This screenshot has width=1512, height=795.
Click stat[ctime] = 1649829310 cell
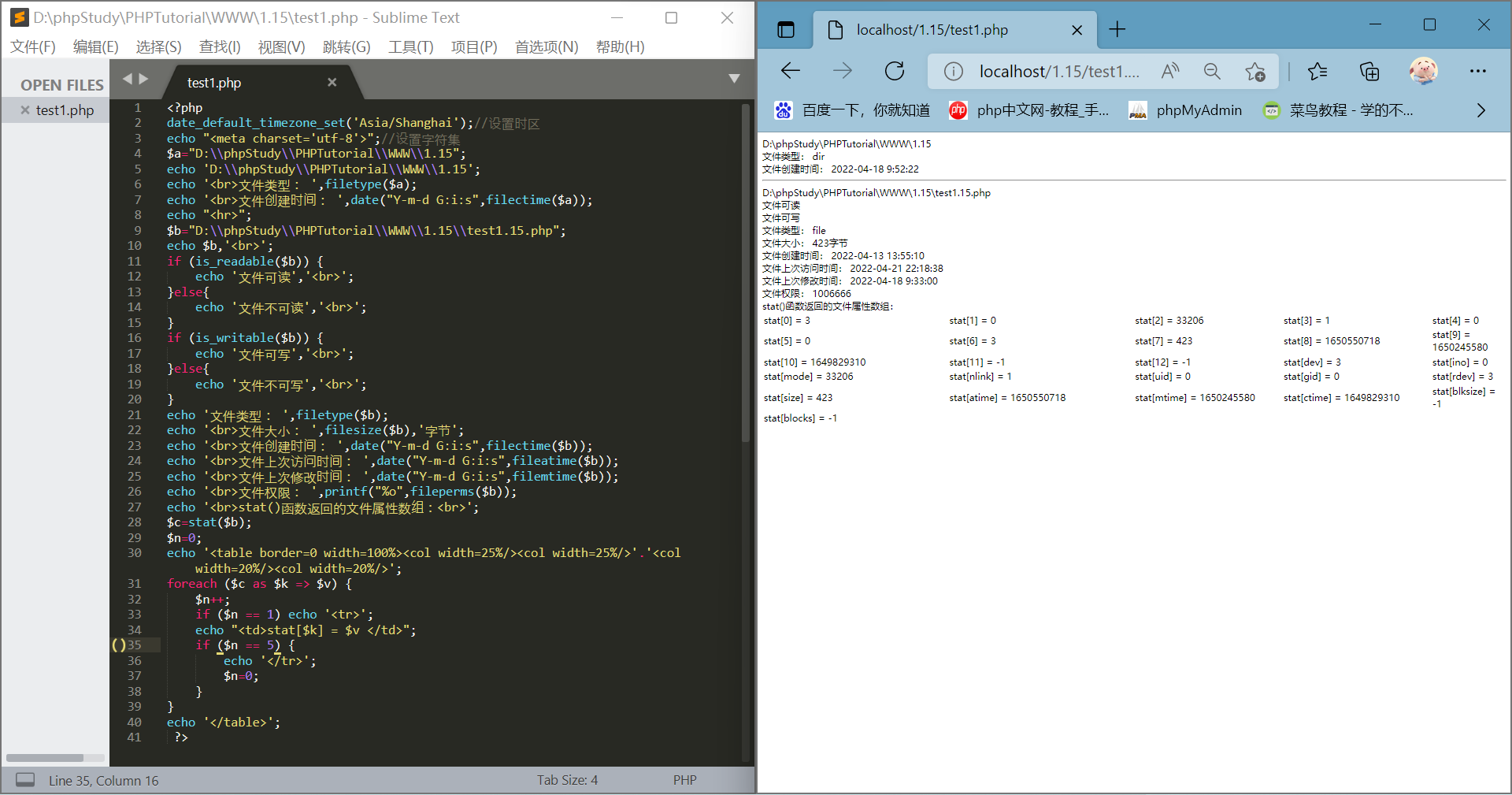click(x=1342, y=398)
